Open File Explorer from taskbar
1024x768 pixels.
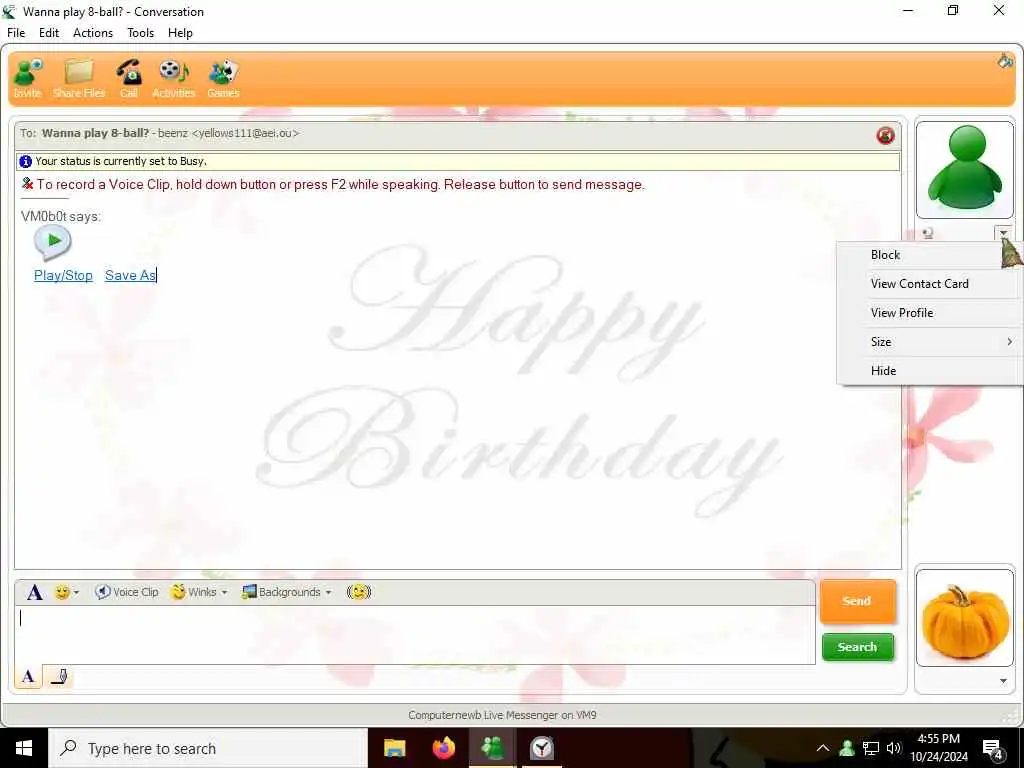click(x=394, y=748)
